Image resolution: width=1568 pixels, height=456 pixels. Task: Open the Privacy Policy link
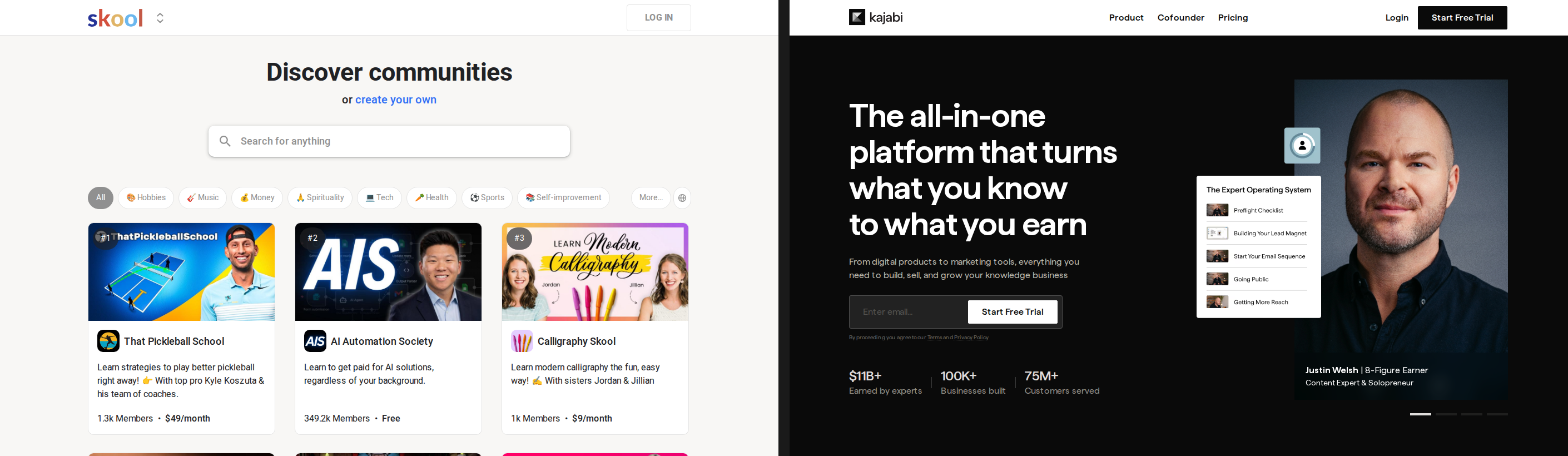(x=971, y=338)
